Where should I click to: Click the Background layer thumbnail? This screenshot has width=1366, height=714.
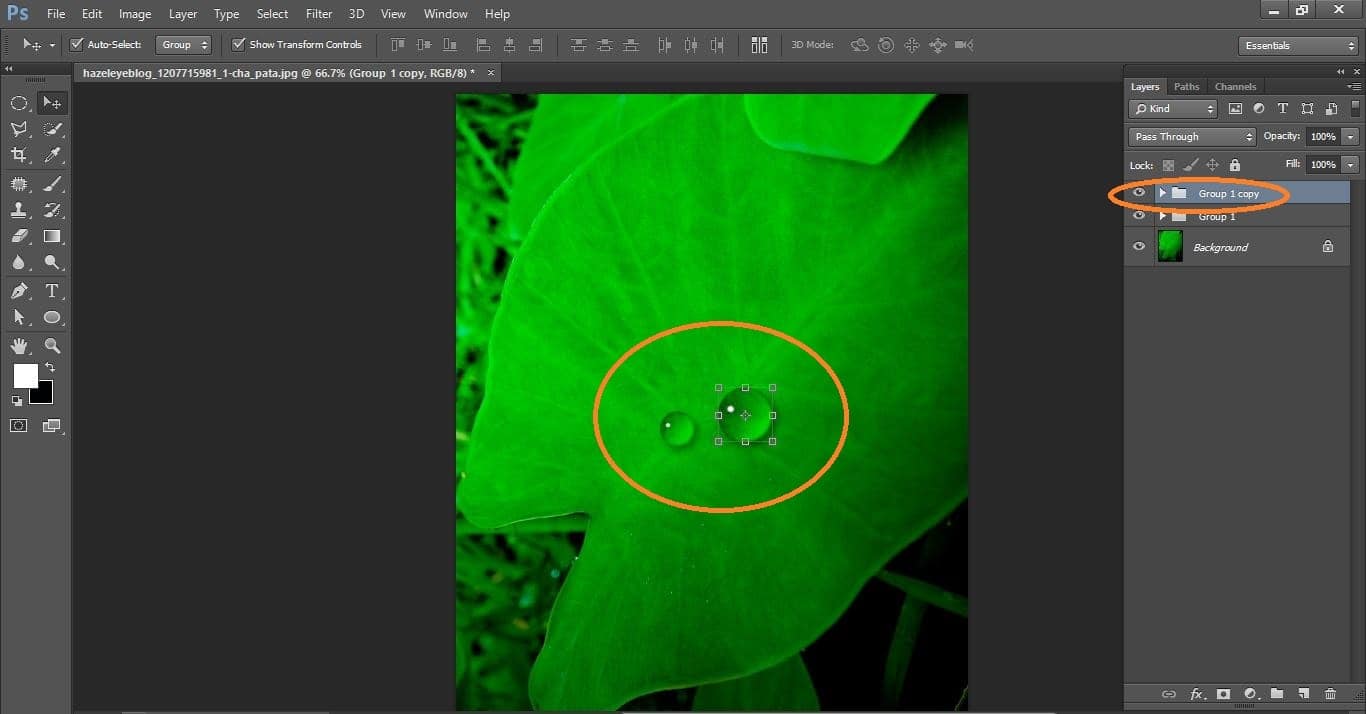[1169, 246]
